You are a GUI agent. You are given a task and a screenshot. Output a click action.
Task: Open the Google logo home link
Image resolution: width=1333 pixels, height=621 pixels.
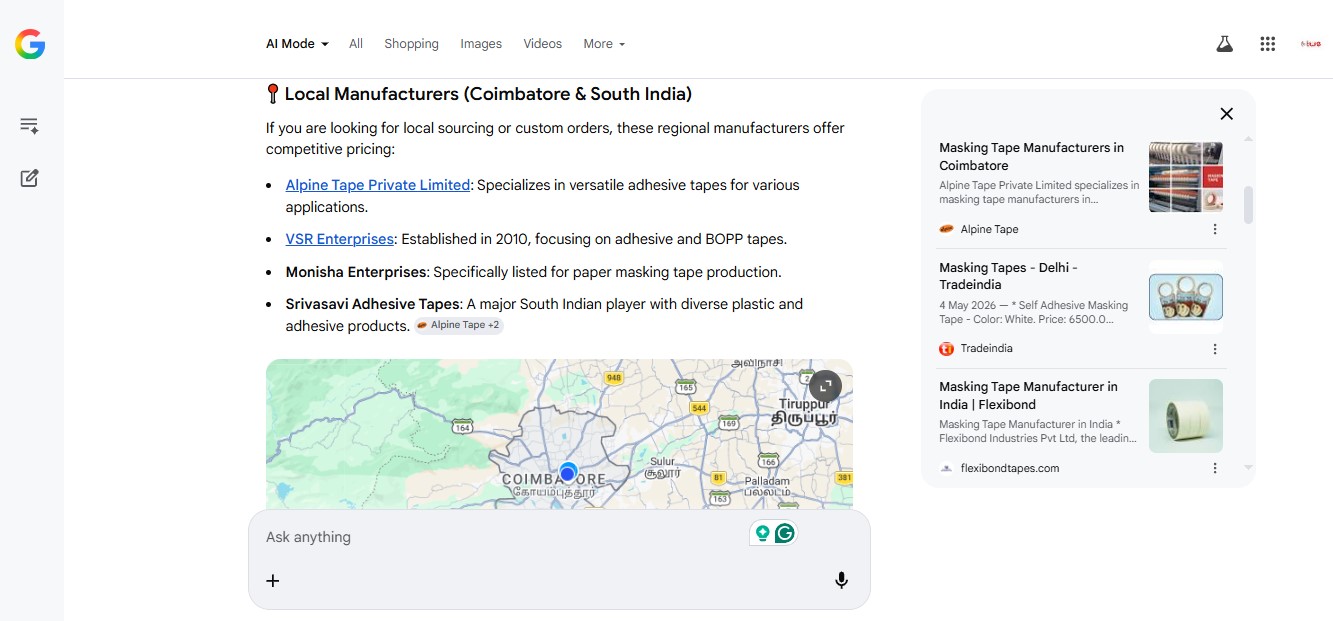coord(30,44)
